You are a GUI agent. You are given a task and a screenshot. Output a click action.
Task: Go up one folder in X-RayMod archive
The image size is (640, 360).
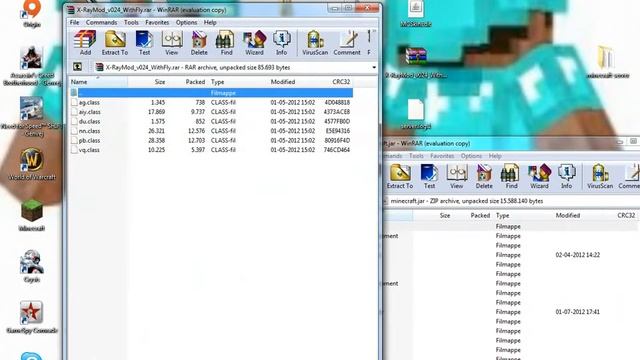(x=77, y=67)
